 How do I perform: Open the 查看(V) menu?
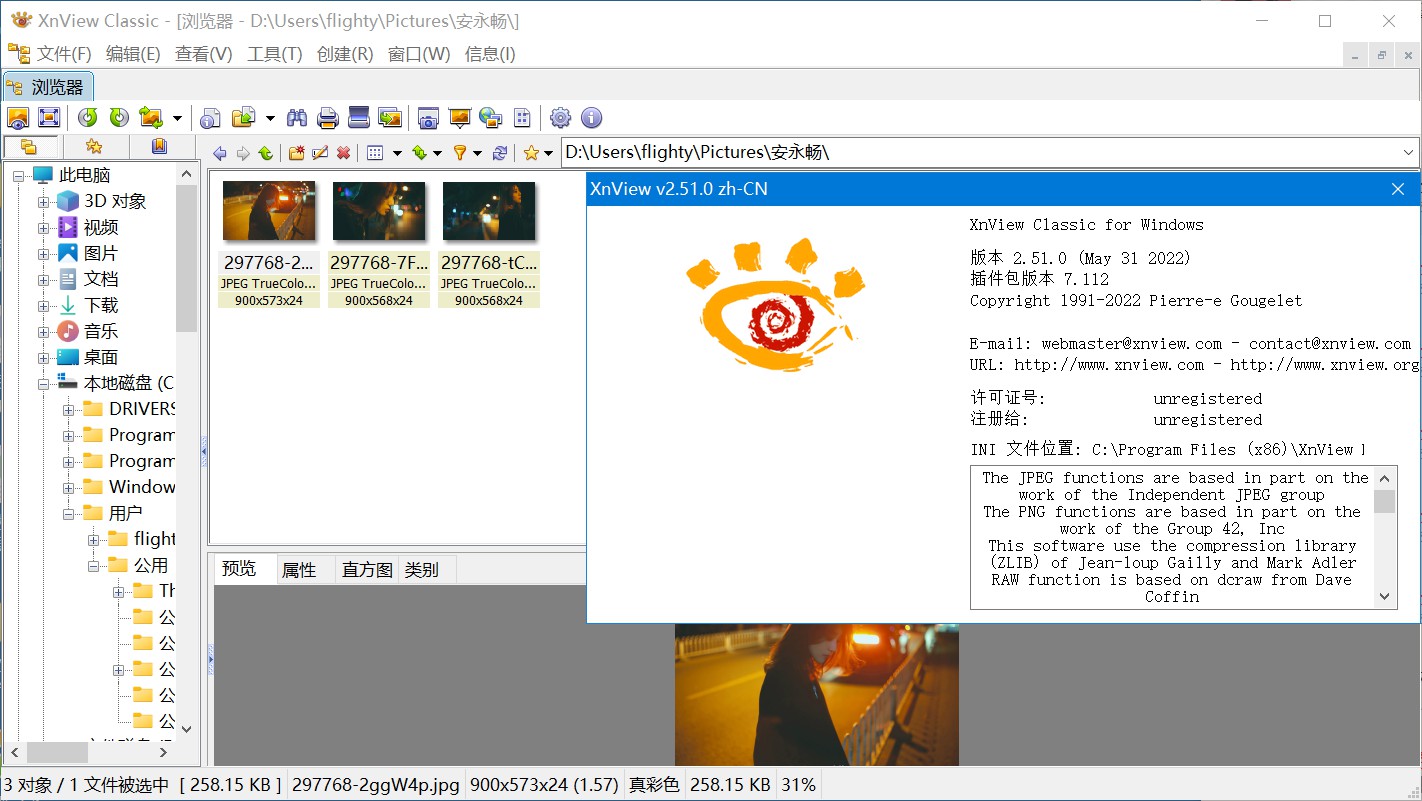click(x=203, y=54)
